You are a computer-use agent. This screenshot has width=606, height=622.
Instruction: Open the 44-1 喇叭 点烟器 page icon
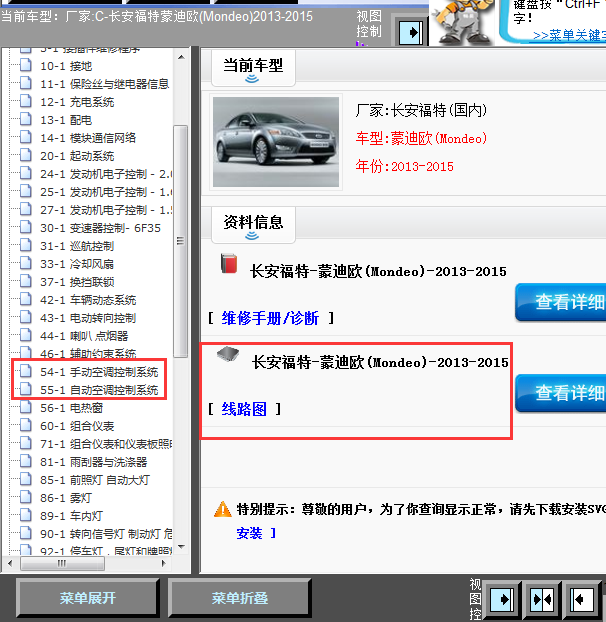pos(26,335)
